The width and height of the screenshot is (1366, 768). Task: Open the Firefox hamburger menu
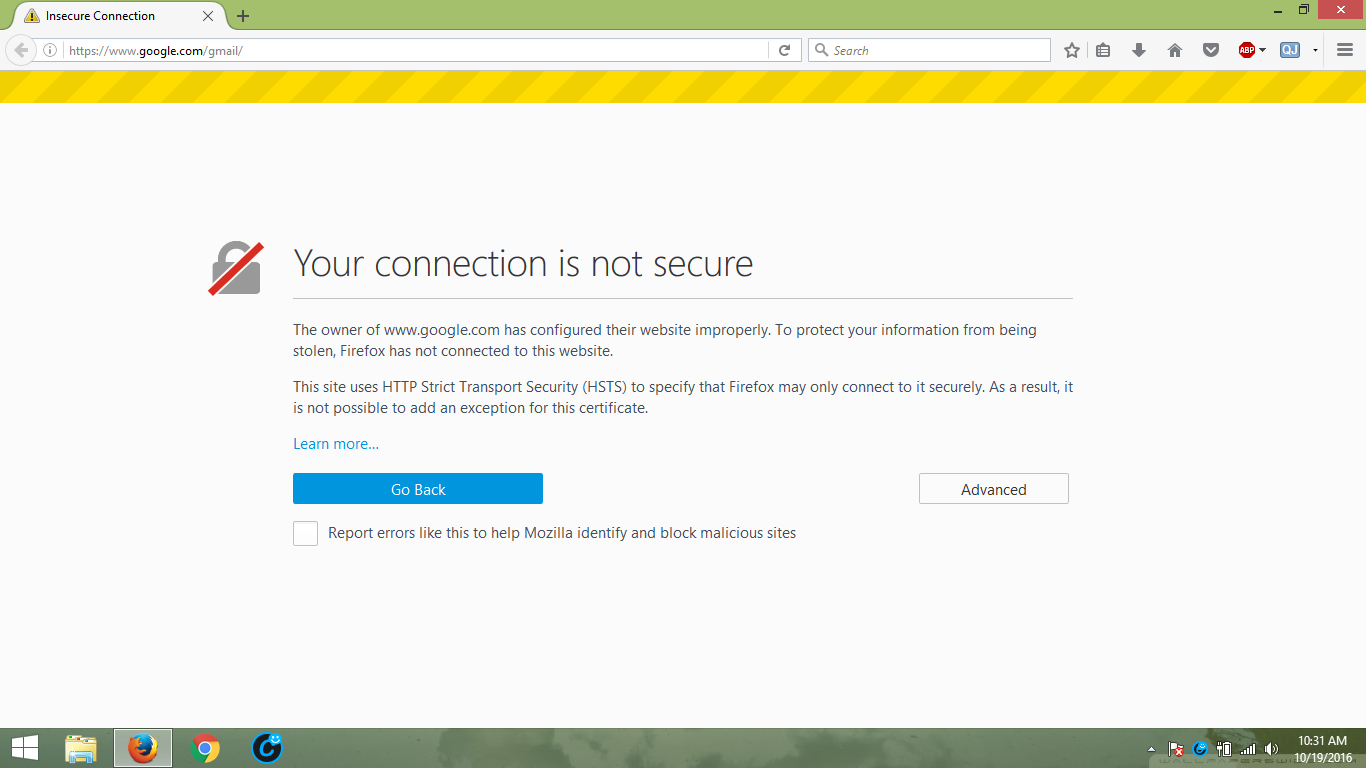point(1345,50)
